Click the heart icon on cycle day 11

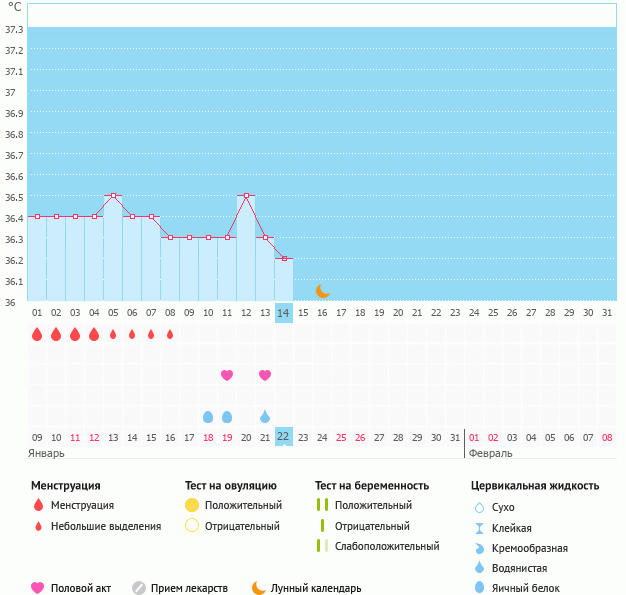(227, 375)
